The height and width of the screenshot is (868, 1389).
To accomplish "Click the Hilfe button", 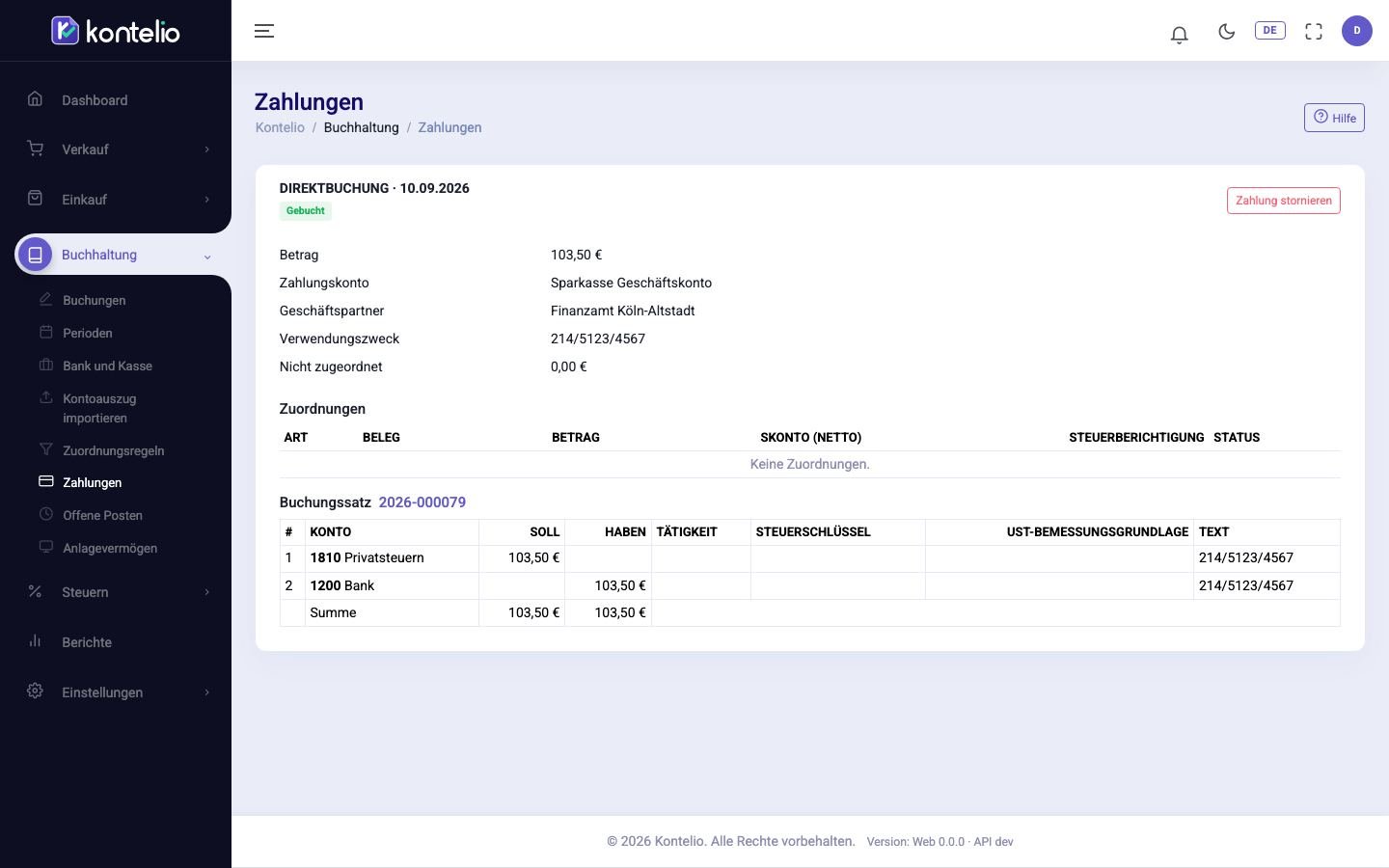I will coord(1334,118).
